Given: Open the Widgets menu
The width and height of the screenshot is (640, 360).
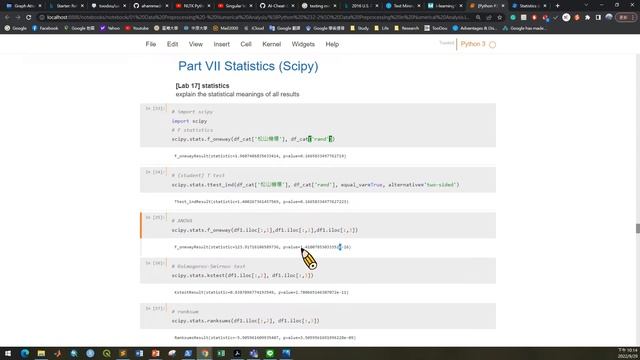Looking at the screenshot, I should [x=303, y=44].
